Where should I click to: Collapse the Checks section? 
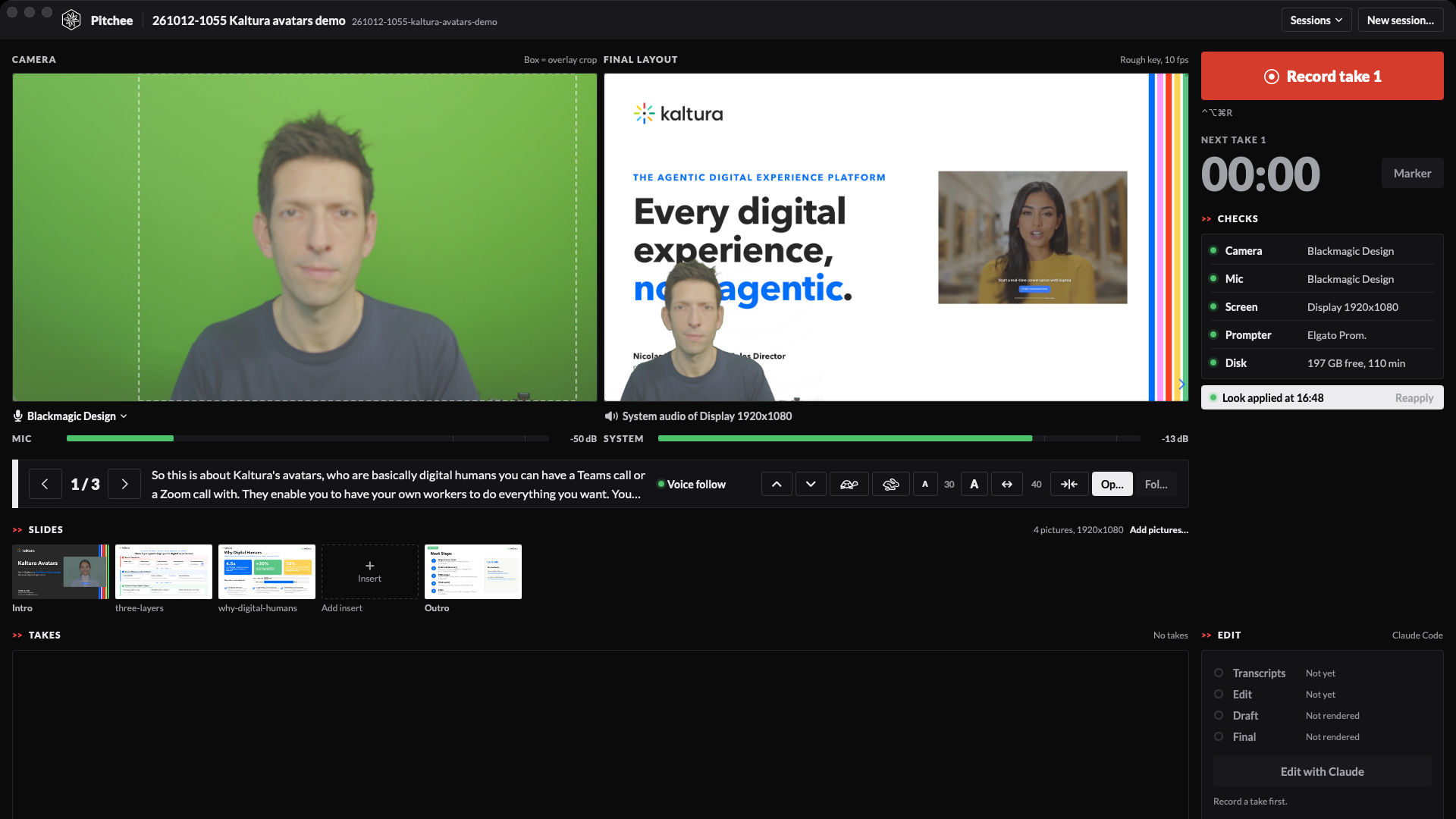click(1207, 218)
